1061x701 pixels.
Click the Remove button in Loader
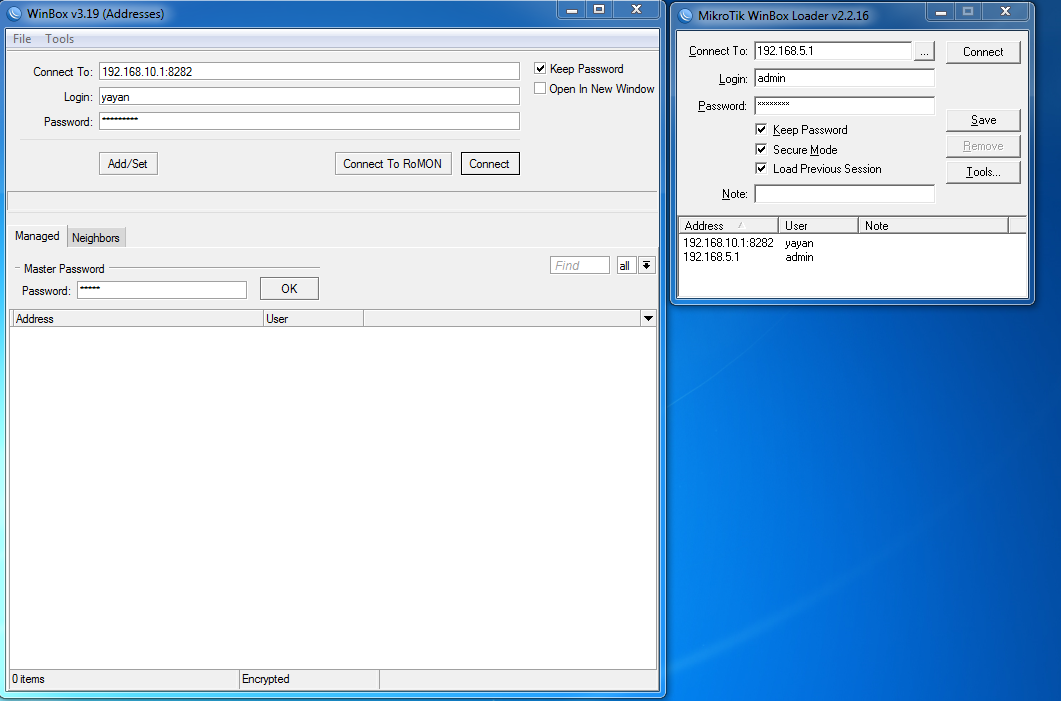point(983,146)
